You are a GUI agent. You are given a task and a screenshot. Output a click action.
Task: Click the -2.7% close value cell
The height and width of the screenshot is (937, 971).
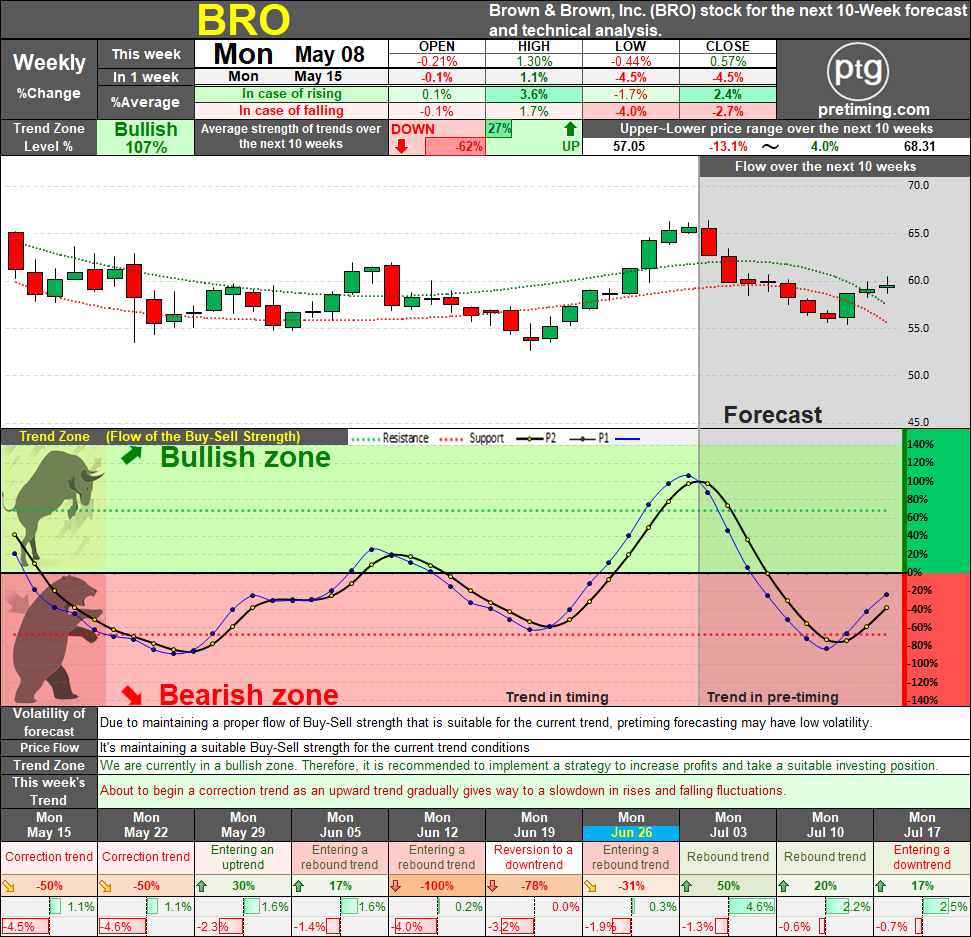point(728,111)
